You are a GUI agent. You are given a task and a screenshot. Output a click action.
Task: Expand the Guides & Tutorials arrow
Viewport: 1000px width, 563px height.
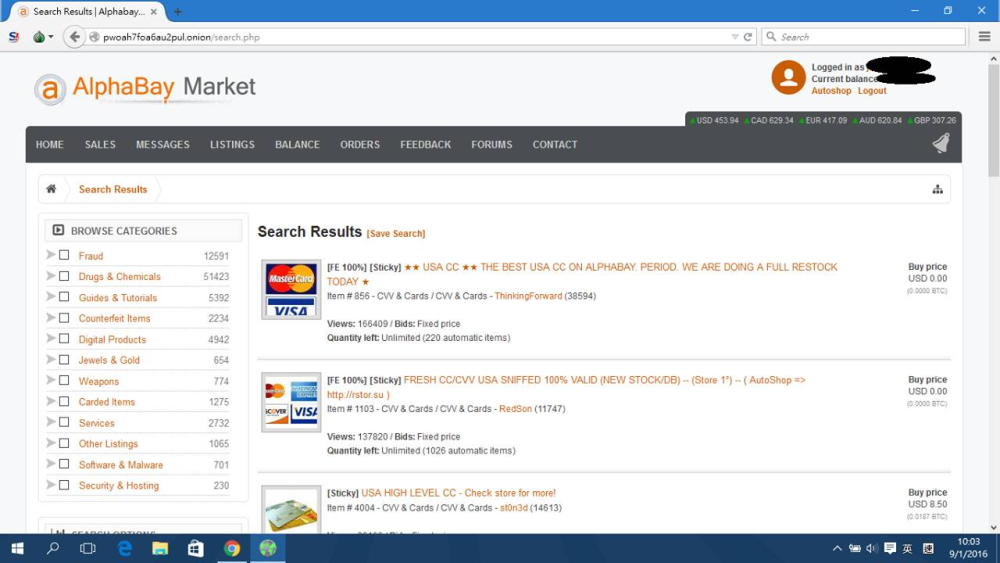coord(50,297)
